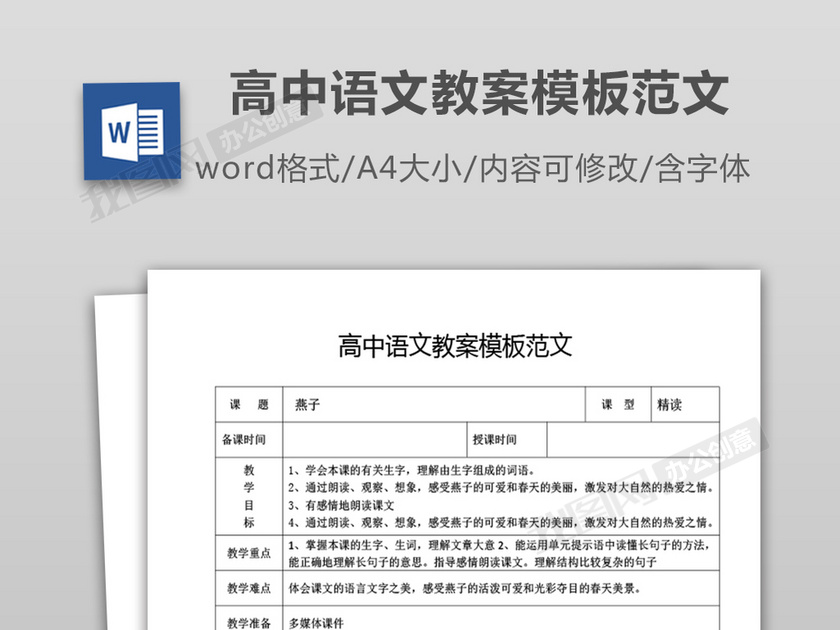Viewport: 840px width, 630px height.
Task: Click the empty cell beside 备课时间
Action: (x=372, y=439)
